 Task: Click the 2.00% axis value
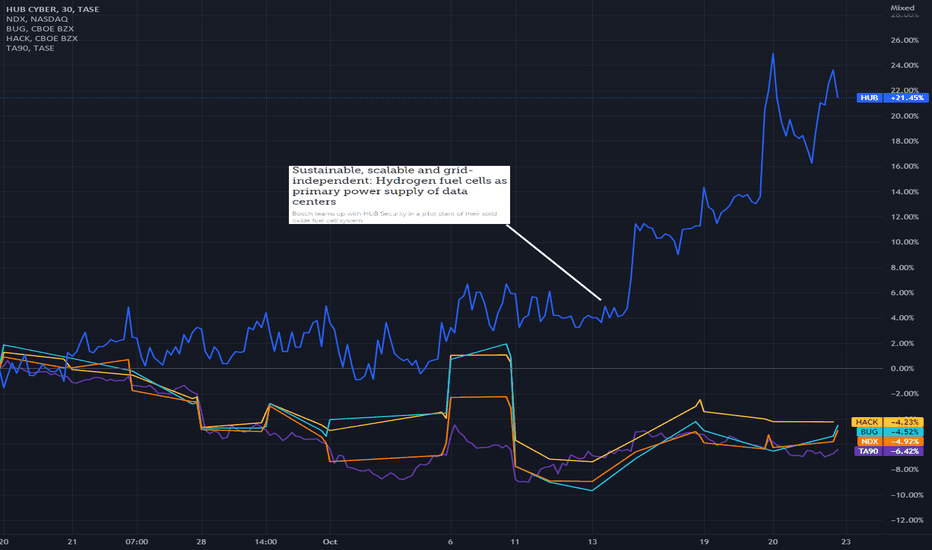click(x=904, y=343)
